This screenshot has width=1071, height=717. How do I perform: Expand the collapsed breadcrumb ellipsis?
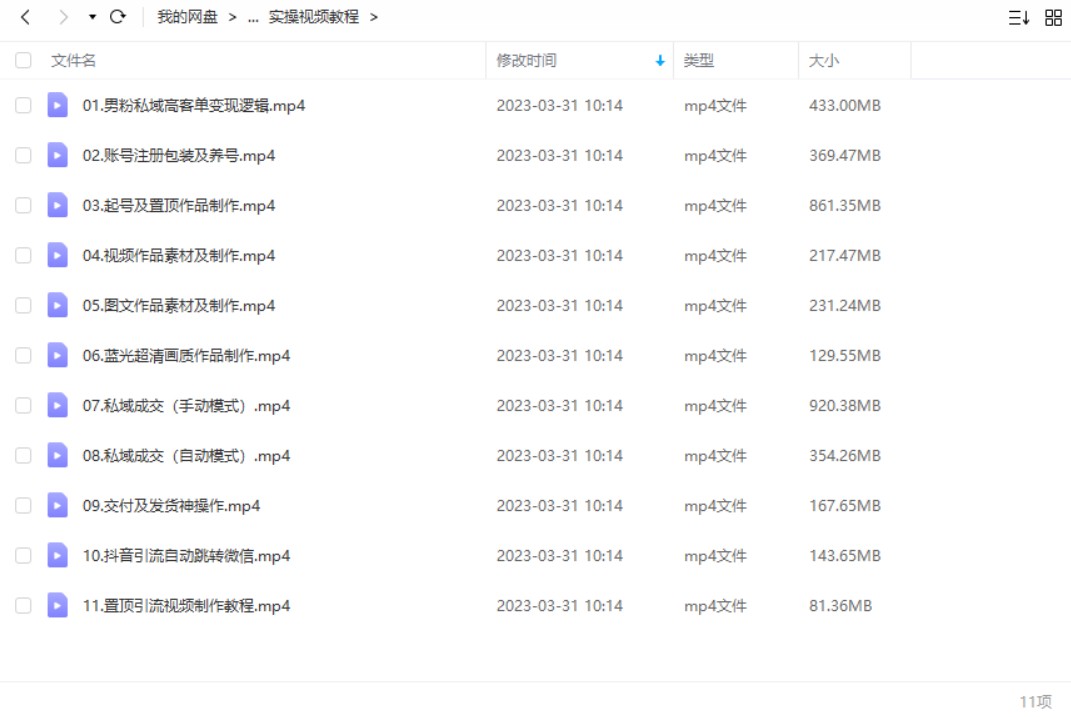pos(253,18)
